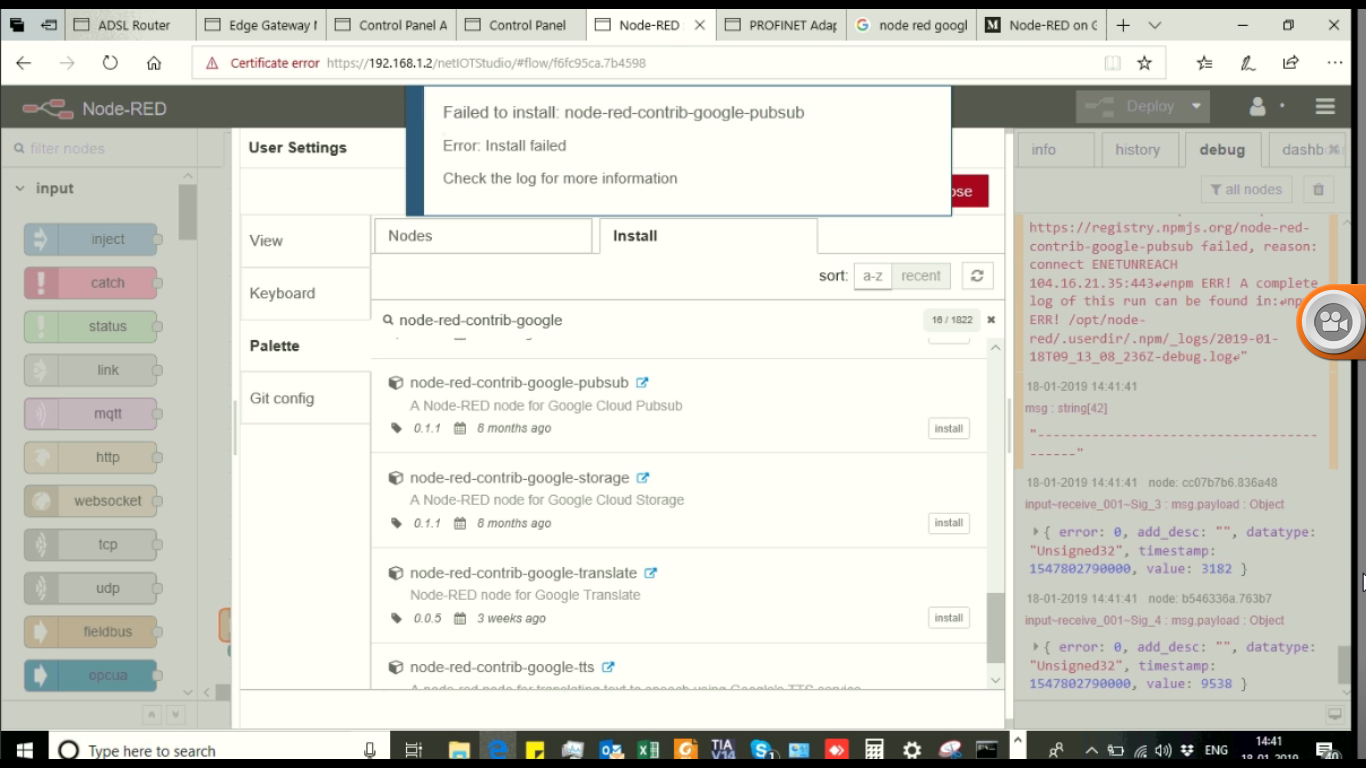Toggle sort order to a-z
This screenshot has width=1366, height=768.
(x=872, y=276)
